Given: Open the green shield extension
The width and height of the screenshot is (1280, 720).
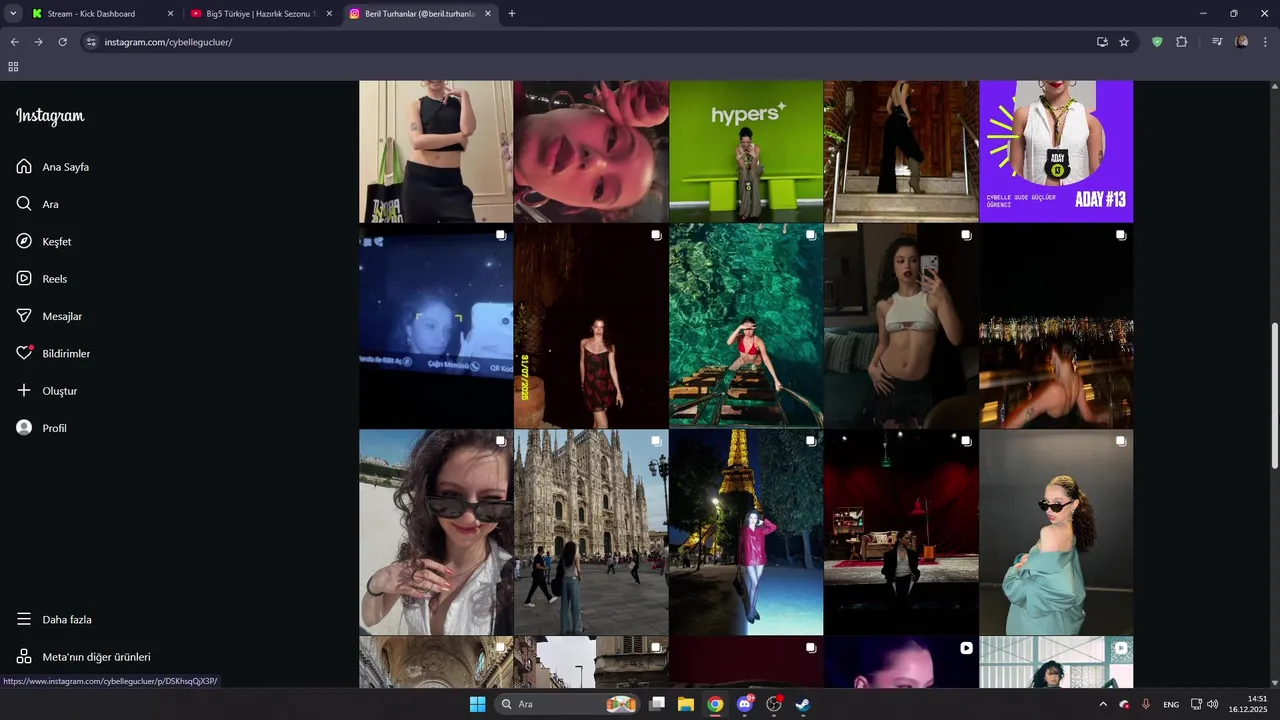Looking at the screenshot, I should (1157, 42).
